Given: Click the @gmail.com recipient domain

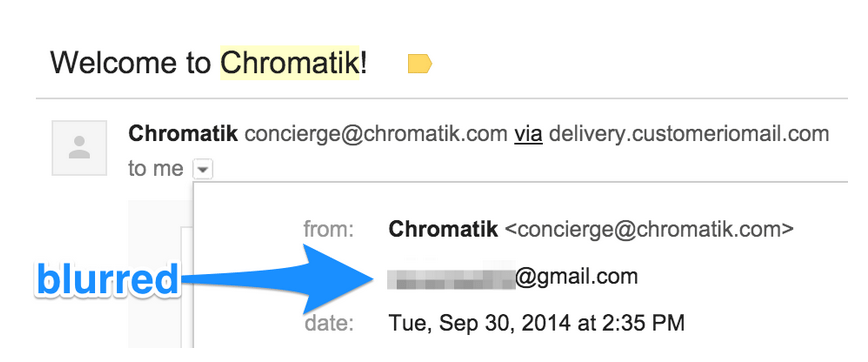Looking at the screenshot, I should pos(577,276).
